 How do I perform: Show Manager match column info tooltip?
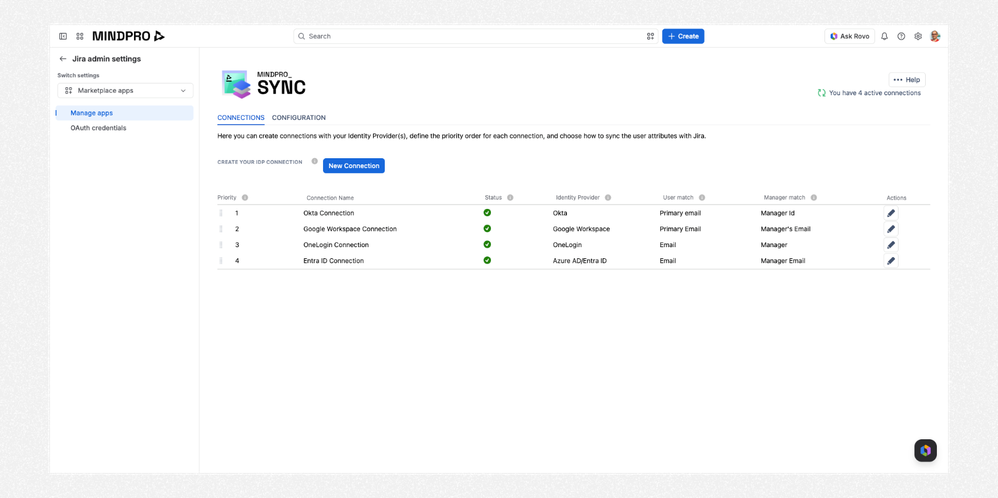coord(814,197)
